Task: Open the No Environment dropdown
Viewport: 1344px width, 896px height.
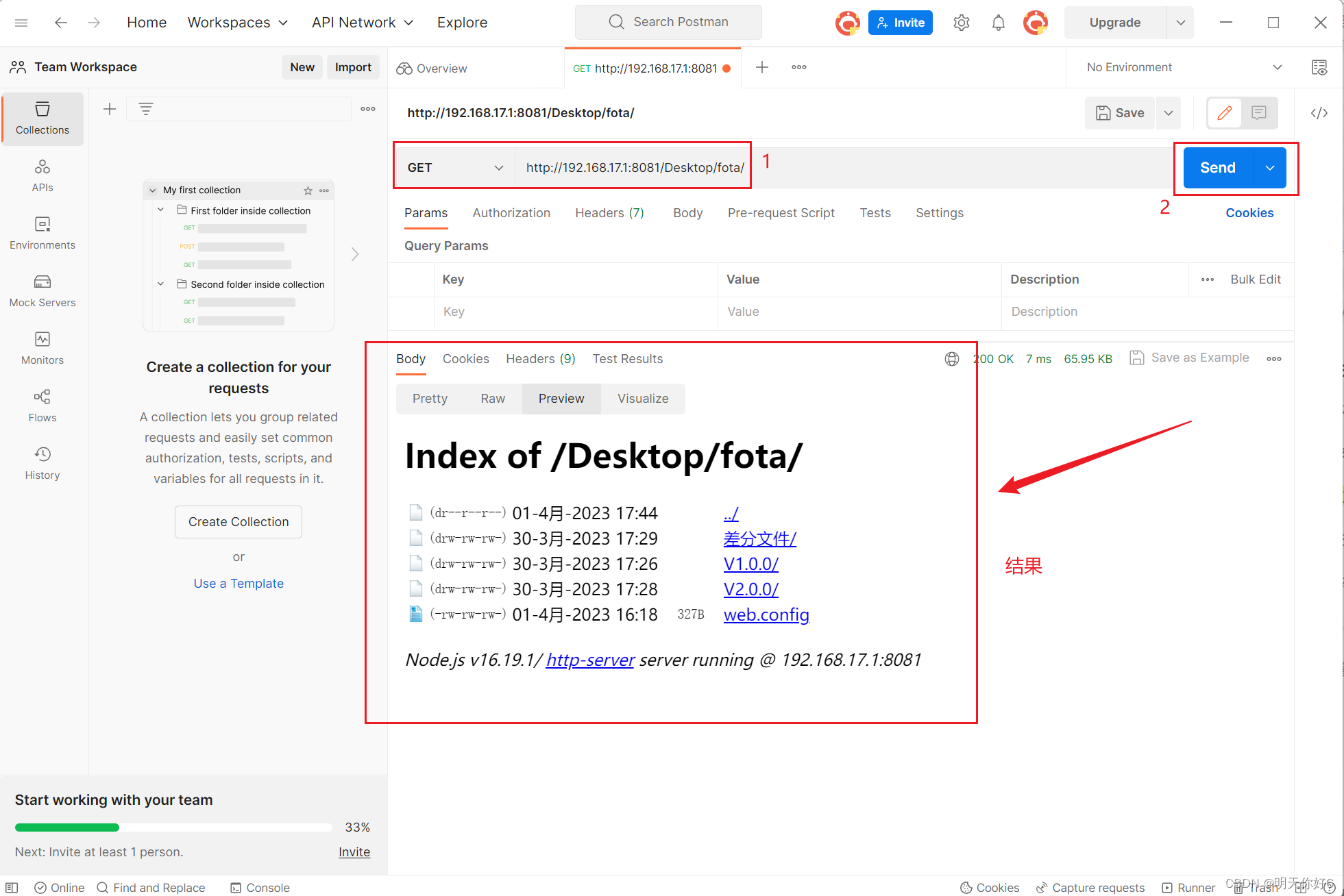Action: coord(1184,67)
